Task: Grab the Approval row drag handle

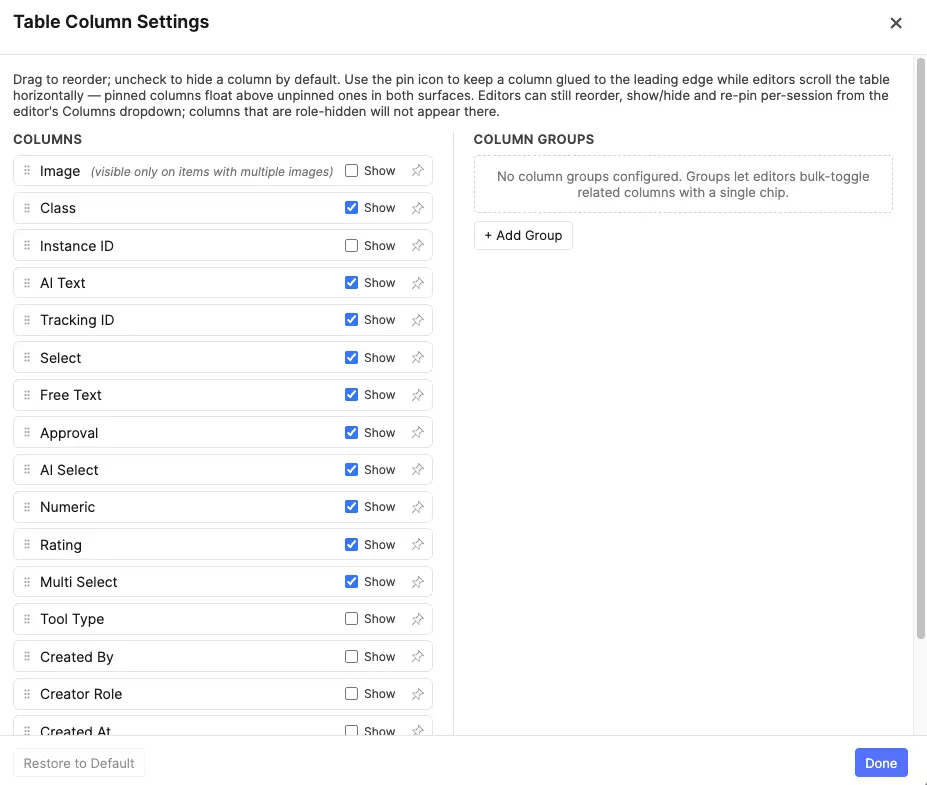Action: click(27, 433)
